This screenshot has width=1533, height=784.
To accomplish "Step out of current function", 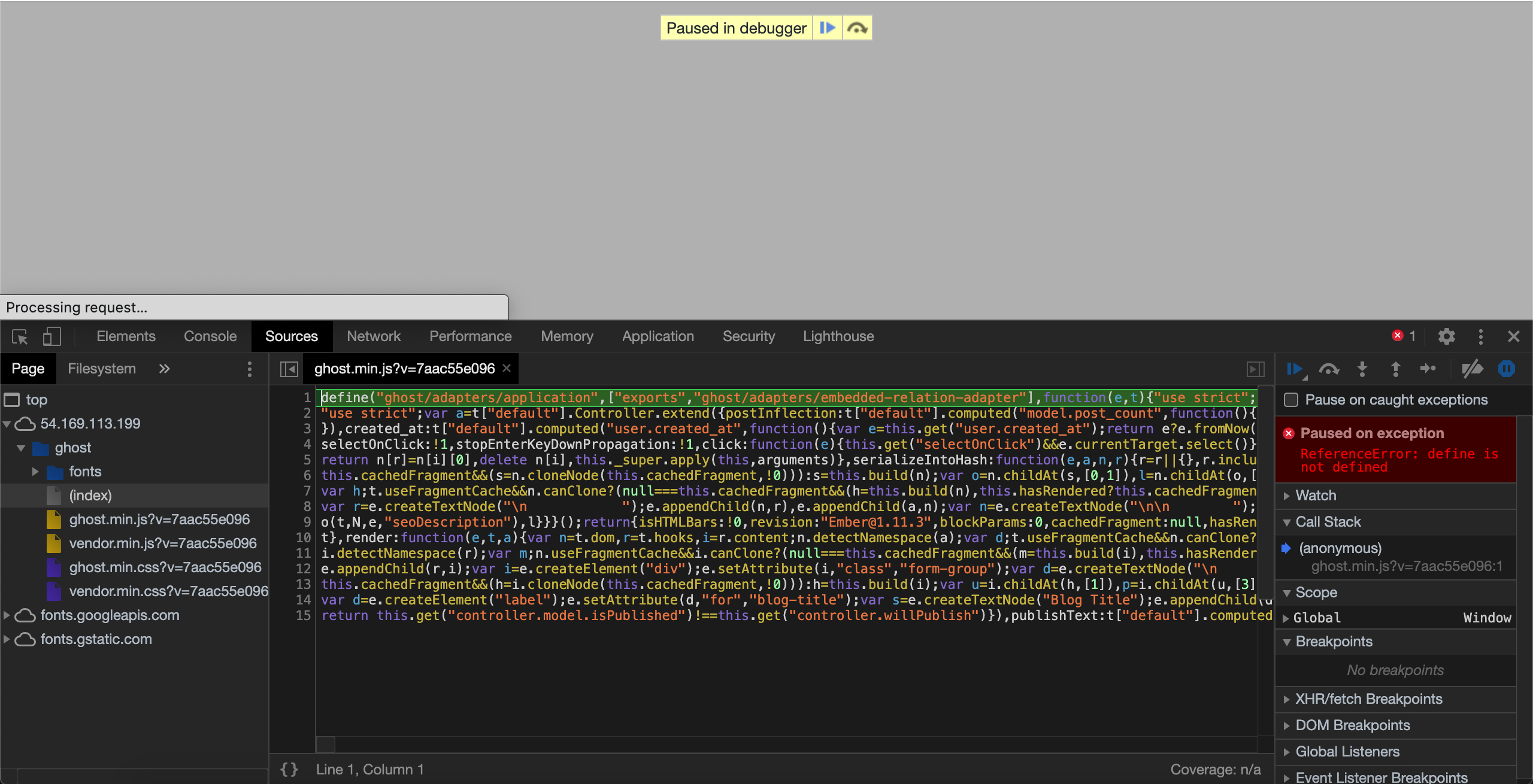I will click(x=1396, y=369).
